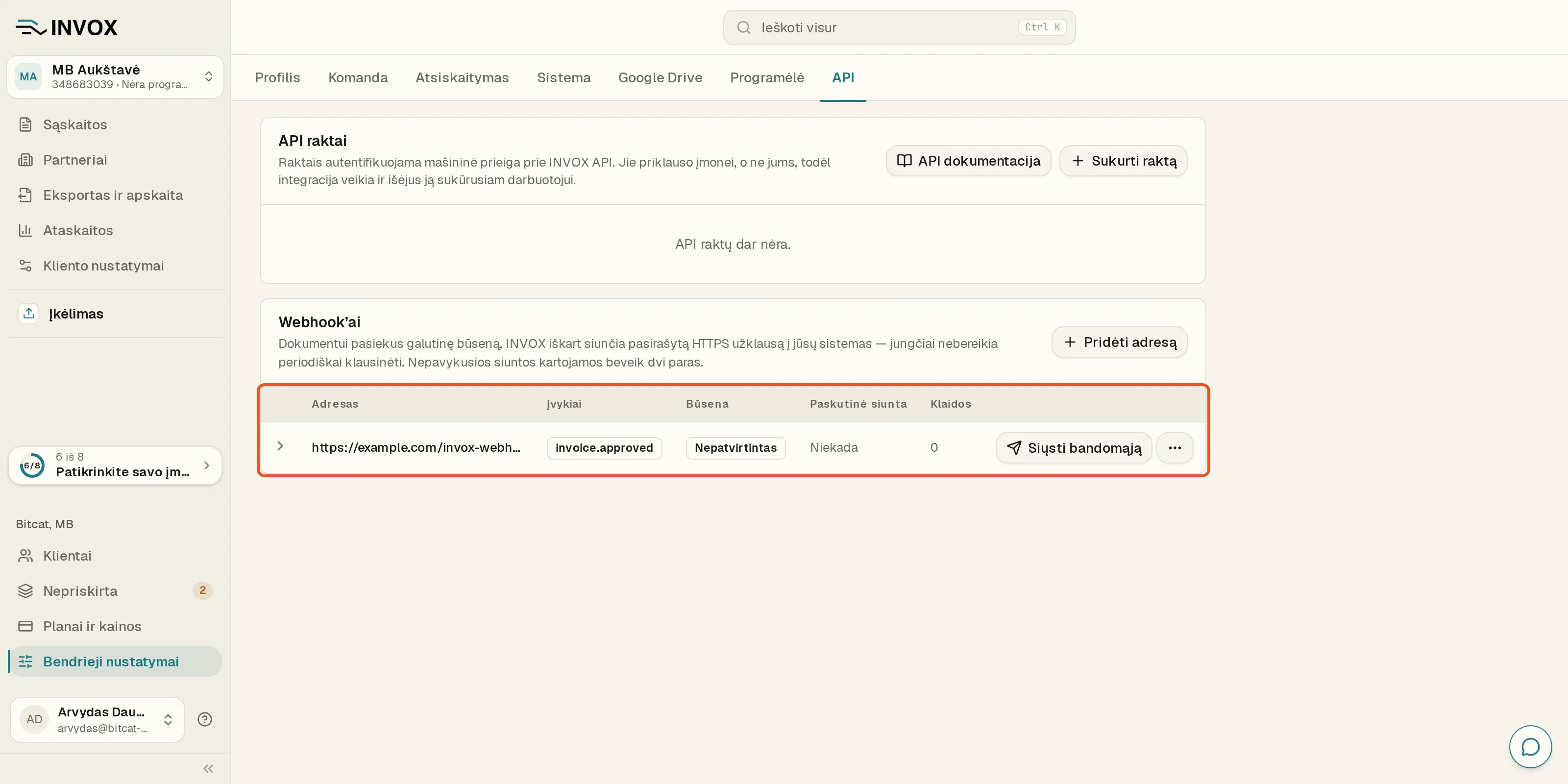Image resolution: width=1568 pixels, height=784 pixels.
Task: Click the Paskutinė siunta column header
Action: tap(858, 404)
